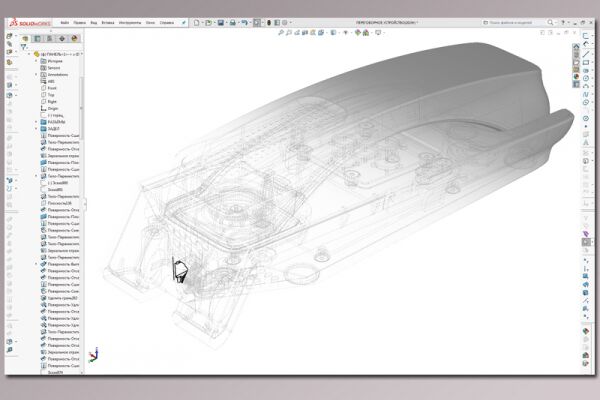Toggle the pushpin next to the menu bar

(x=183, y=23)
